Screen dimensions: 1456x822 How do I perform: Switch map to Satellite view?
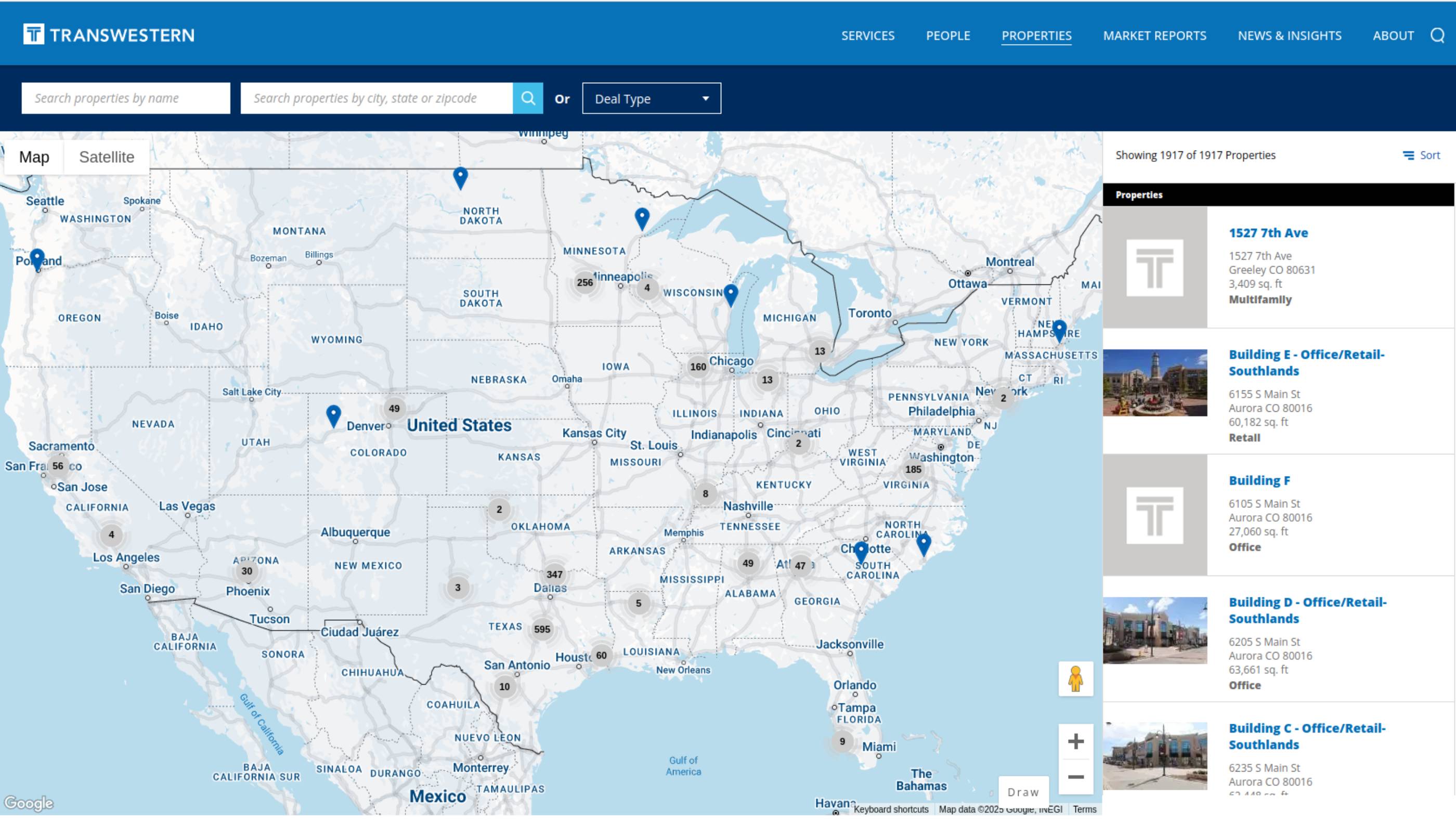point(107,157)
